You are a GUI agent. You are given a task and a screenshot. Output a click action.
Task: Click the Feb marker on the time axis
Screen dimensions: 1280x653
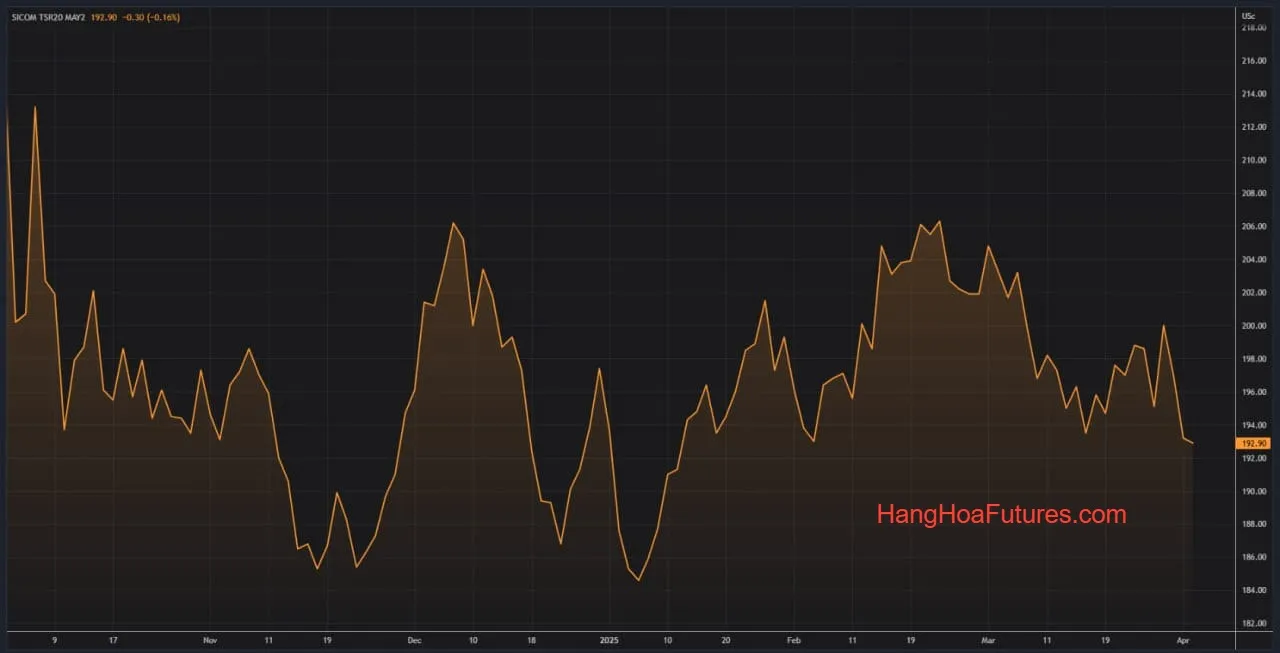coord(793,639)
